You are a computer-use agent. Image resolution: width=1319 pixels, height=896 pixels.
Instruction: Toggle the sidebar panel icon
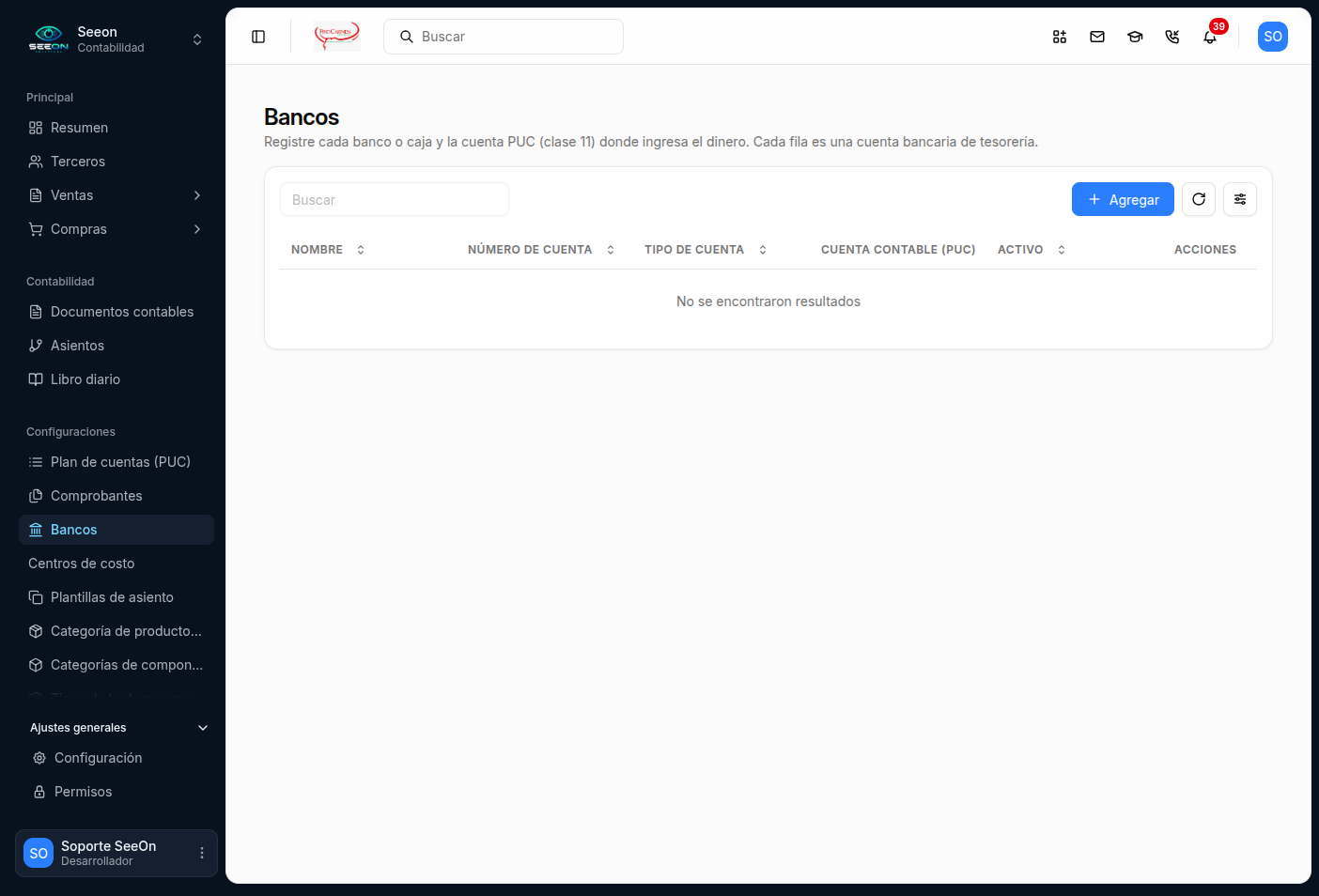(258, 37)
